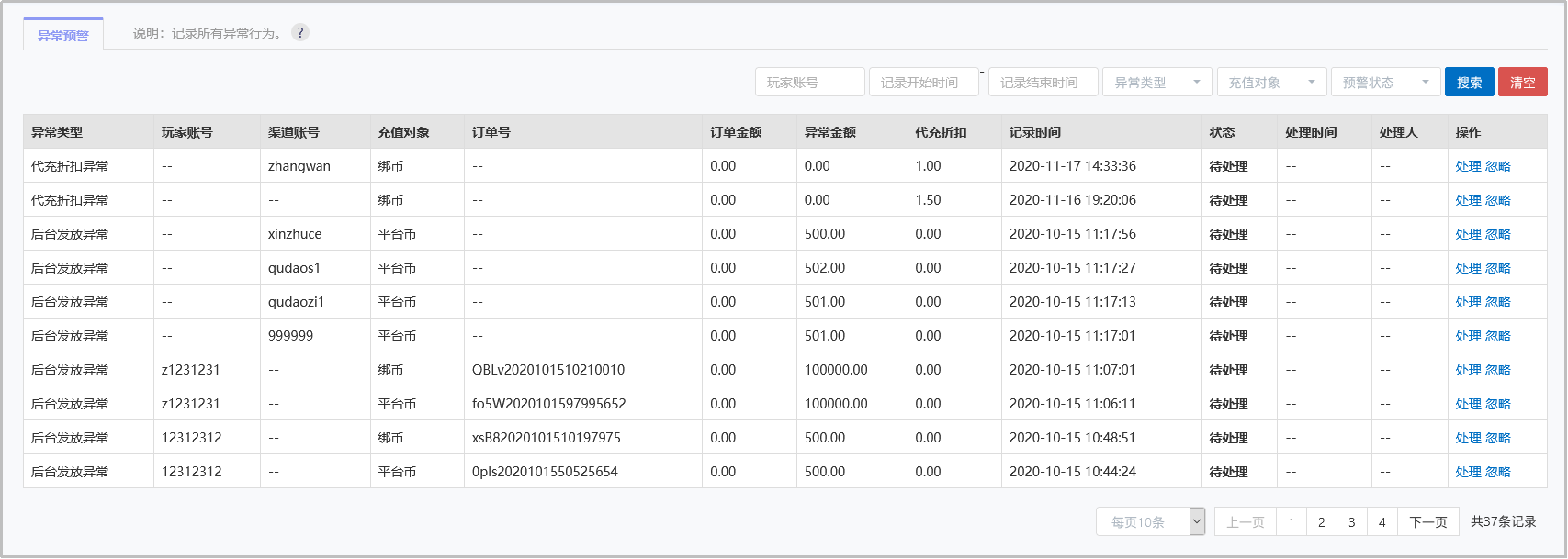
Task: Click order number xsB82020101510197975
Action: click(547, 438)
